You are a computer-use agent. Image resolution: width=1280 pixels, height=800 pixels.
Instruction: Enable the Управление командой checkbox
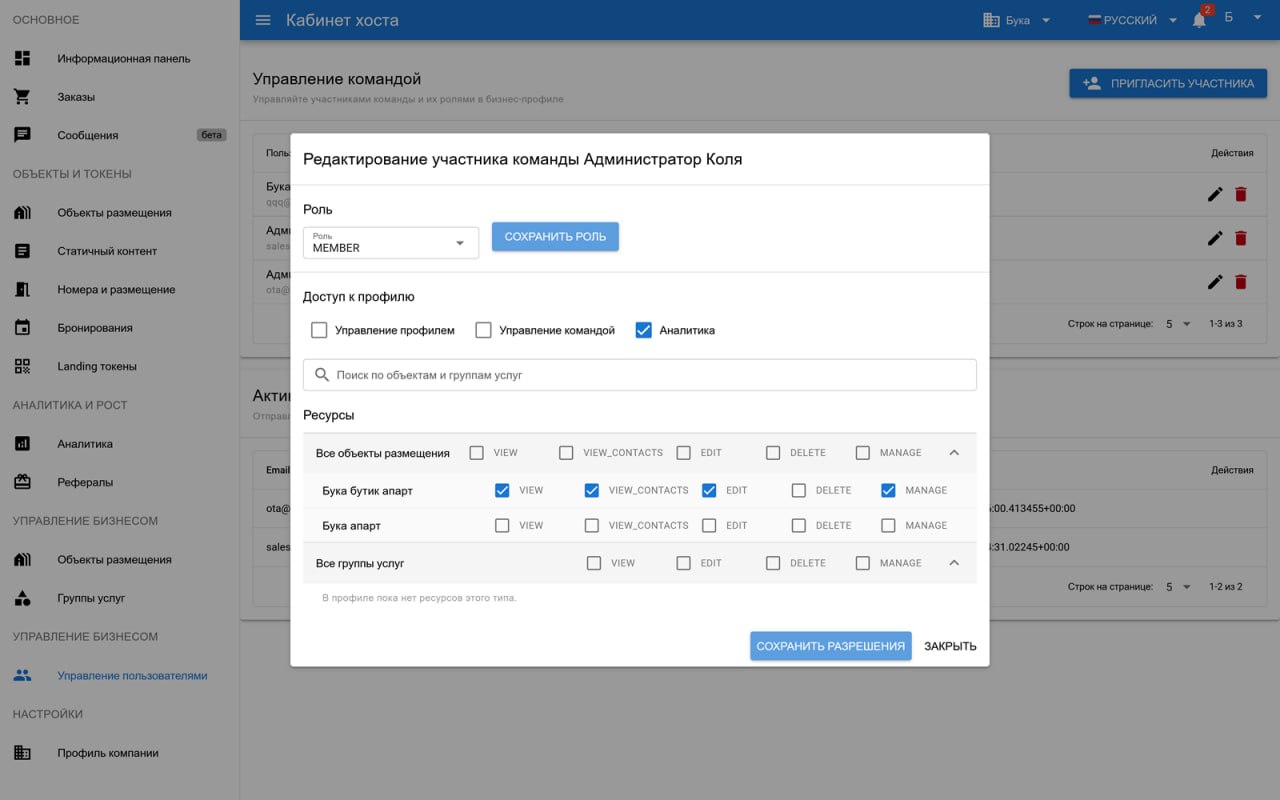pos(483,330)
